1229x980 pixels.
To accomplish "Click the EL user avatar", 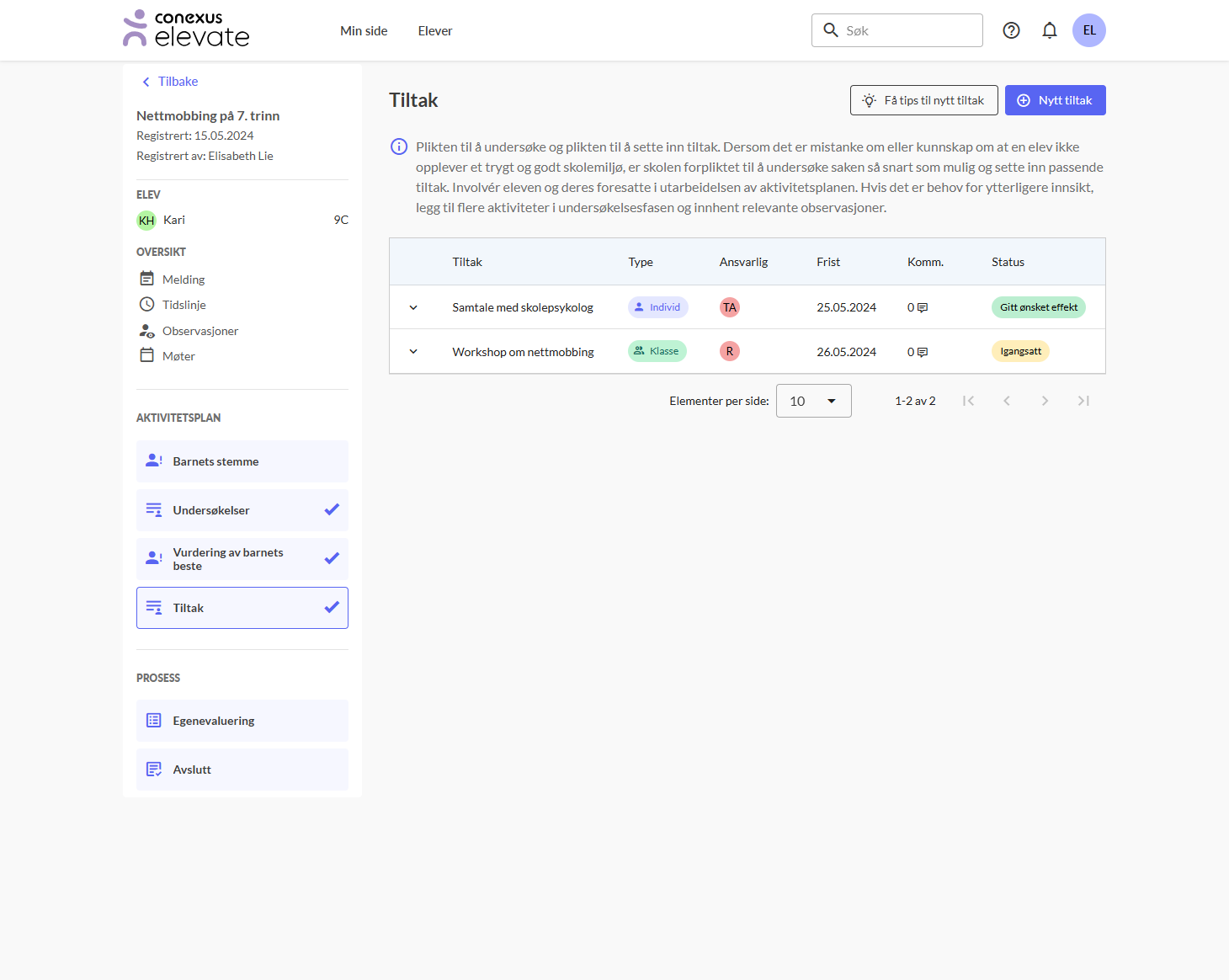I will tap(1088, 30).
